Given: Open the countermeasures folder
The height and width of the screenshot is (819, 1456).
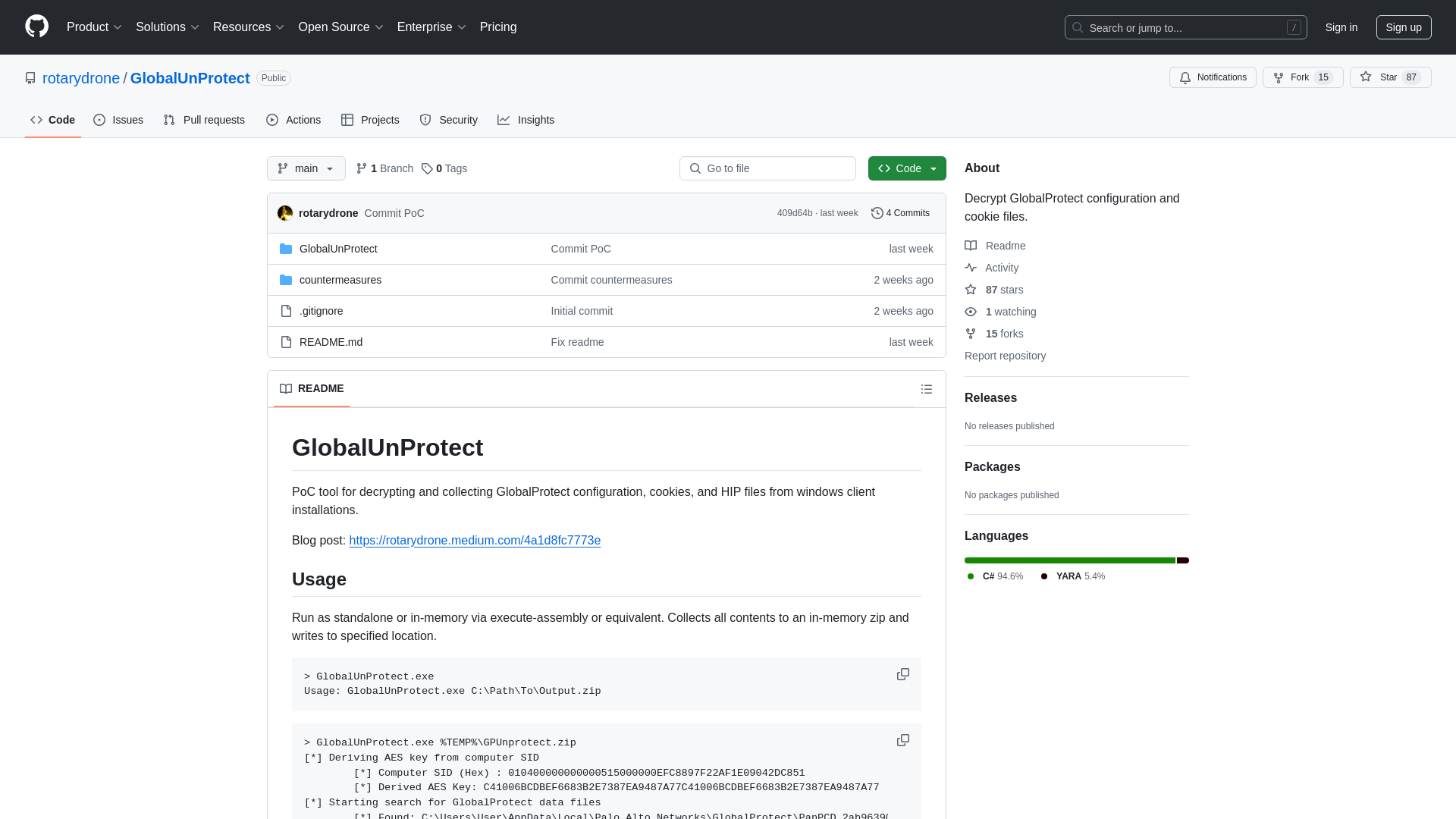Looking at the screenshot, I should 340,280.
